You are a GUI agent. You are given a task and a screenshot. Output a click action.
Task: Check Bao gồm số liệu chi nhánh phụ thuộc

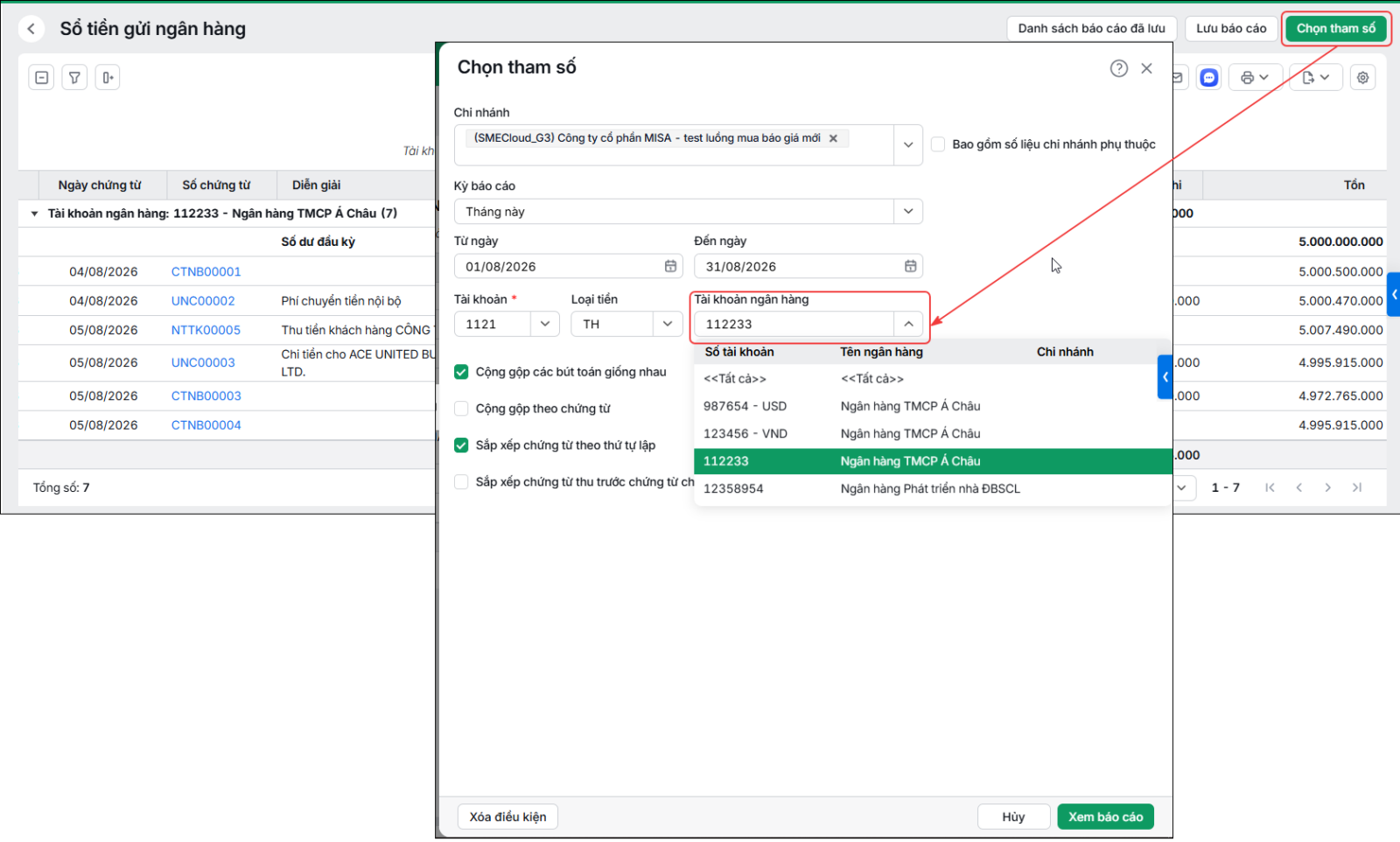point(938,144)
